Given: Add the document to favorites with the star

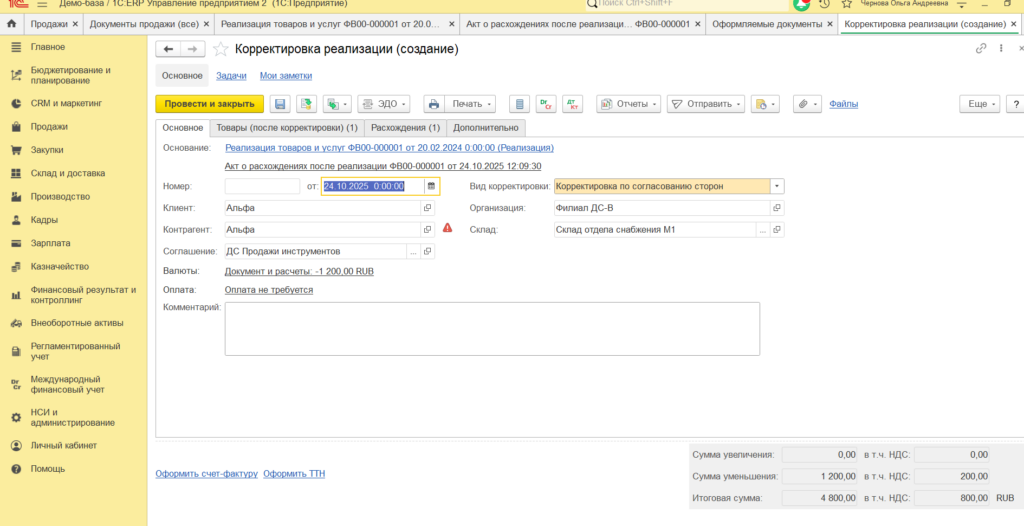Looking at the screenshot, I should [x=221, y=49].
